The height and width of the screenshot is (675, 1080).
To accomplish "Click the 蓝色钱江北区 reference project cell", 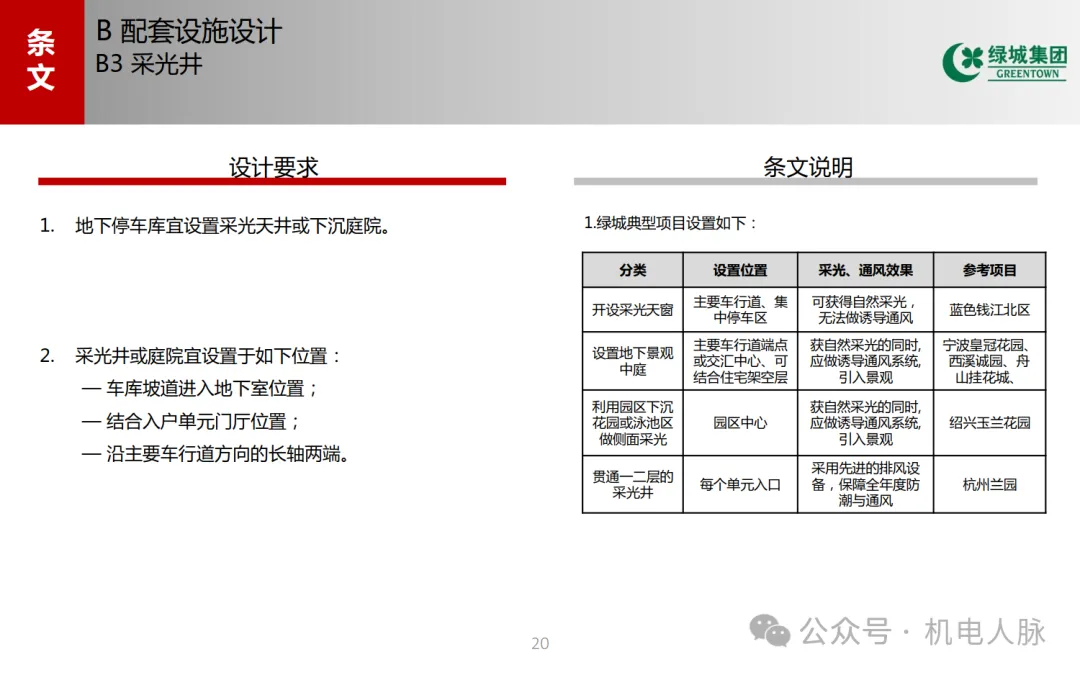I will click(989, 309).
